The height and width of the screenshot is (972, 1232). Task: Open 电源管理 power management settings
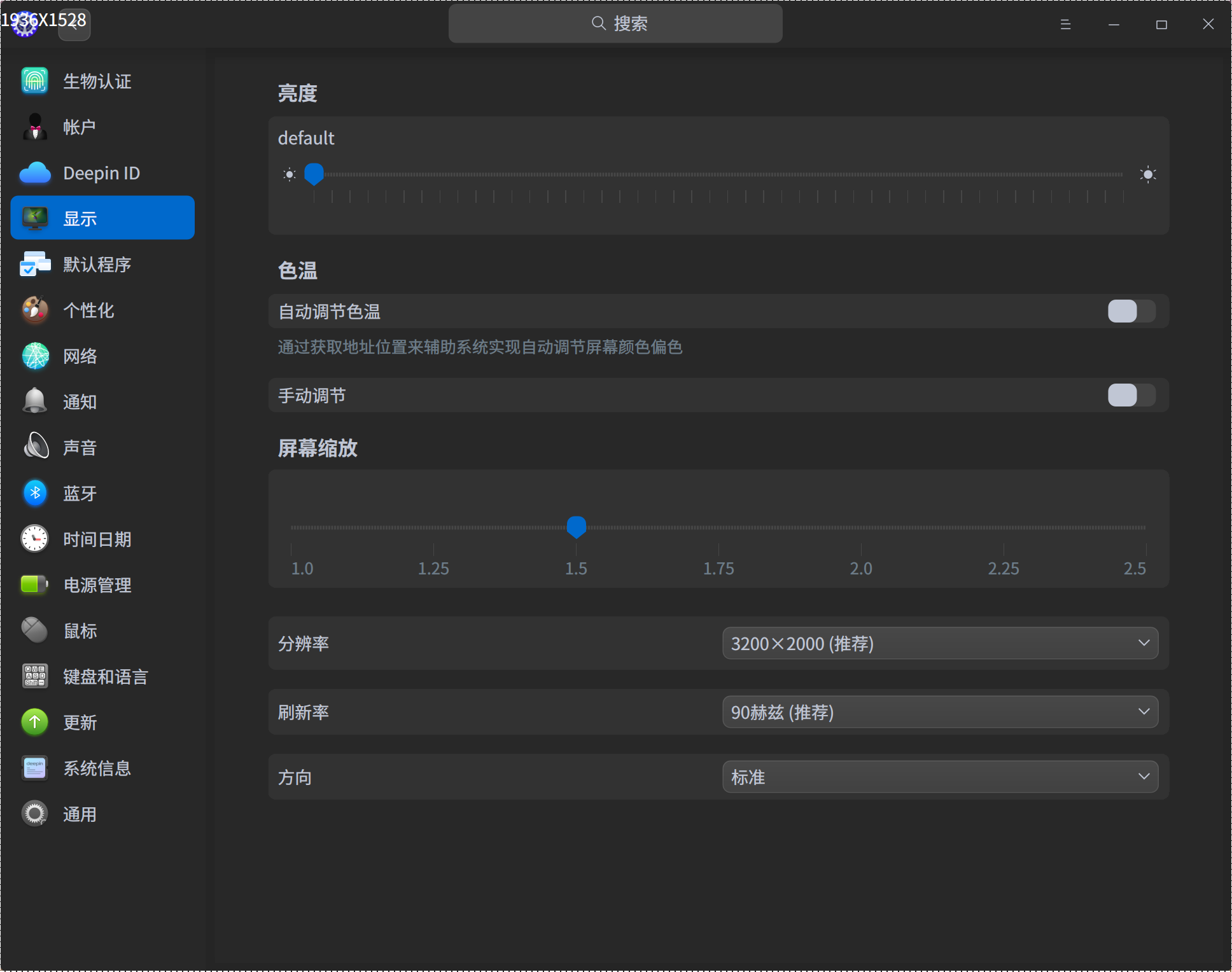tap(97, 585)
